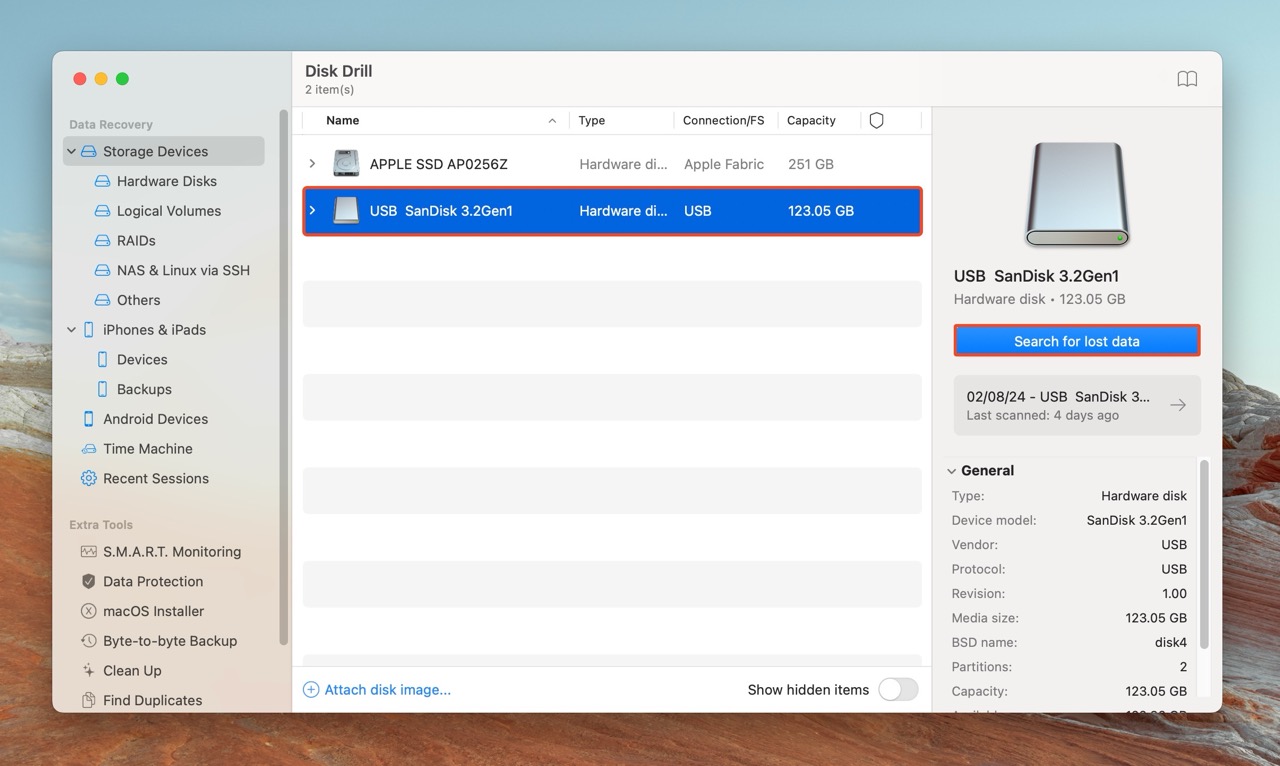This screenshot has height=766, width=1280.
Task: Click the S.M.A.R.T. Monitoring icon
Action: (89, 552)
